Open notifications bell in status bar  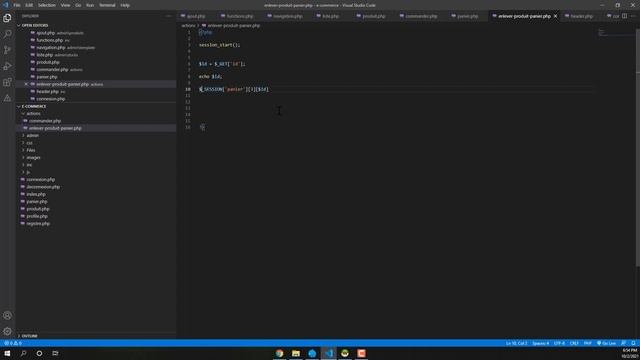633,343
